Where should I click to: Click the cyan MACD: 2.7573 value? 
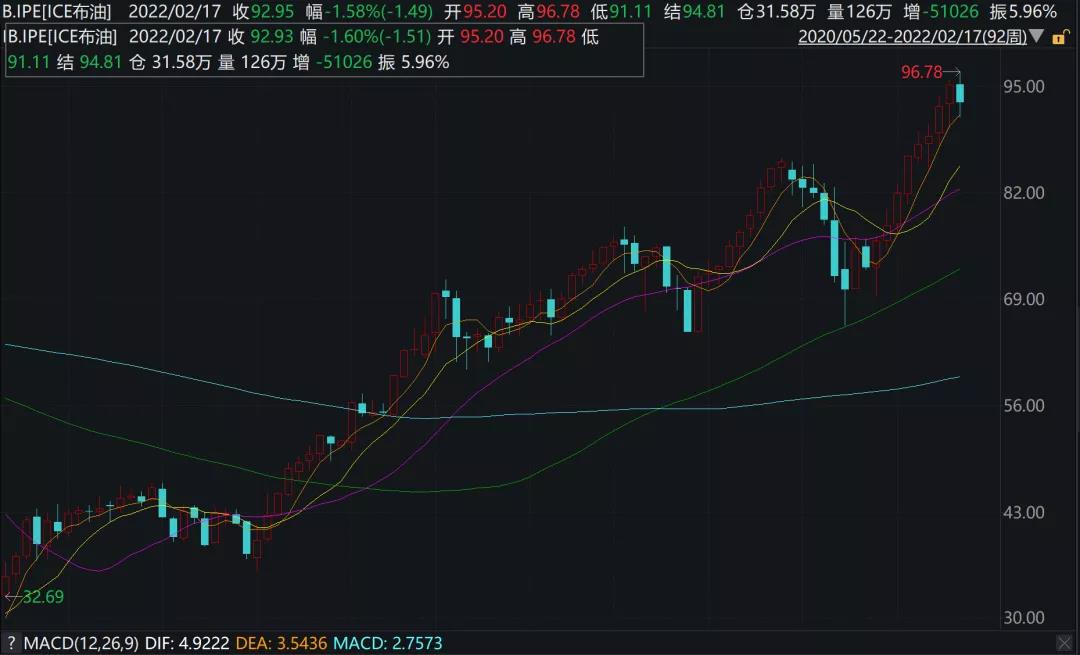pyautogui.click(x=388, y=642)
